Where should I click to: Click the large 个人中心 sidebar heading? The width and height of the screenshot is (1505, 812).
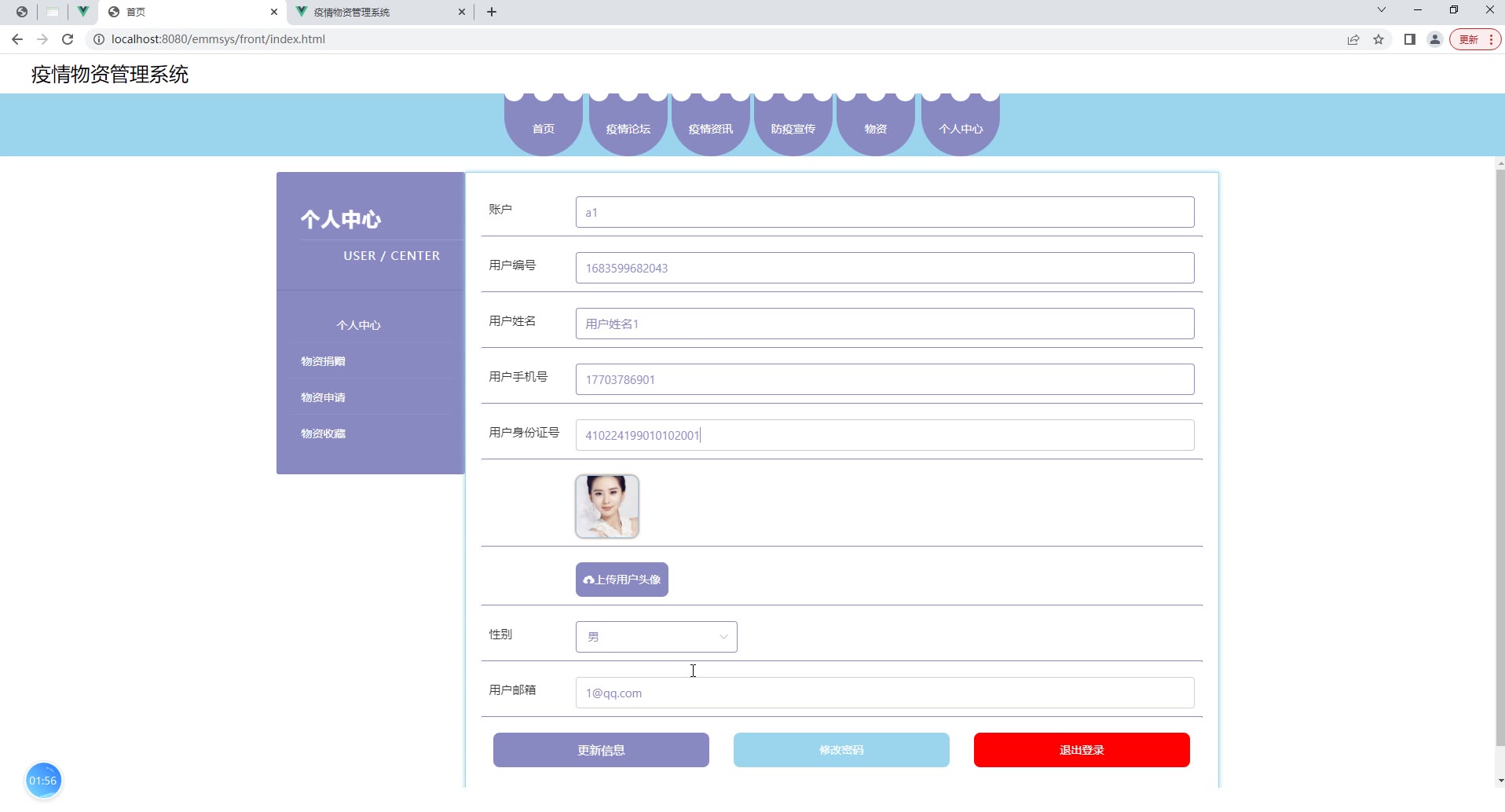341,219
